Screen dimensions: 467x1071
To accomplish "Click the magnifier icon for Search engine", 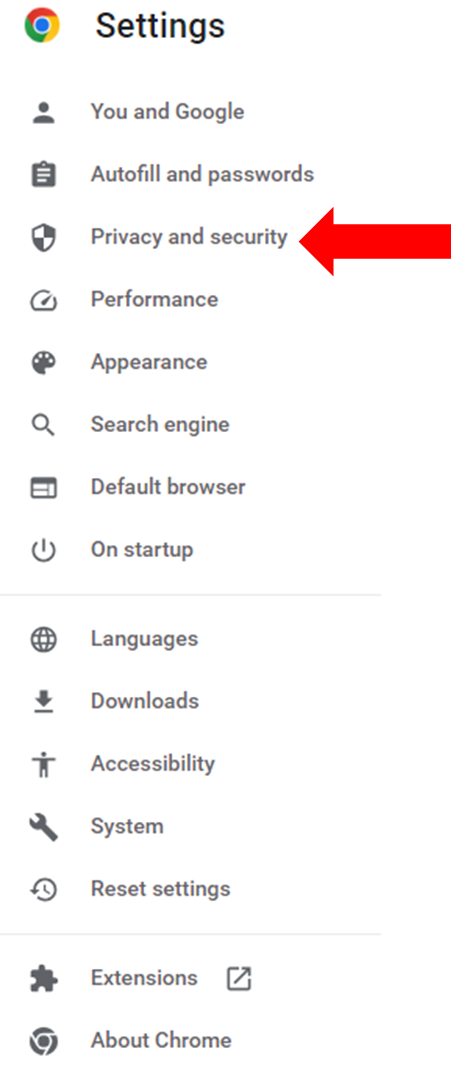I will 43,425.
